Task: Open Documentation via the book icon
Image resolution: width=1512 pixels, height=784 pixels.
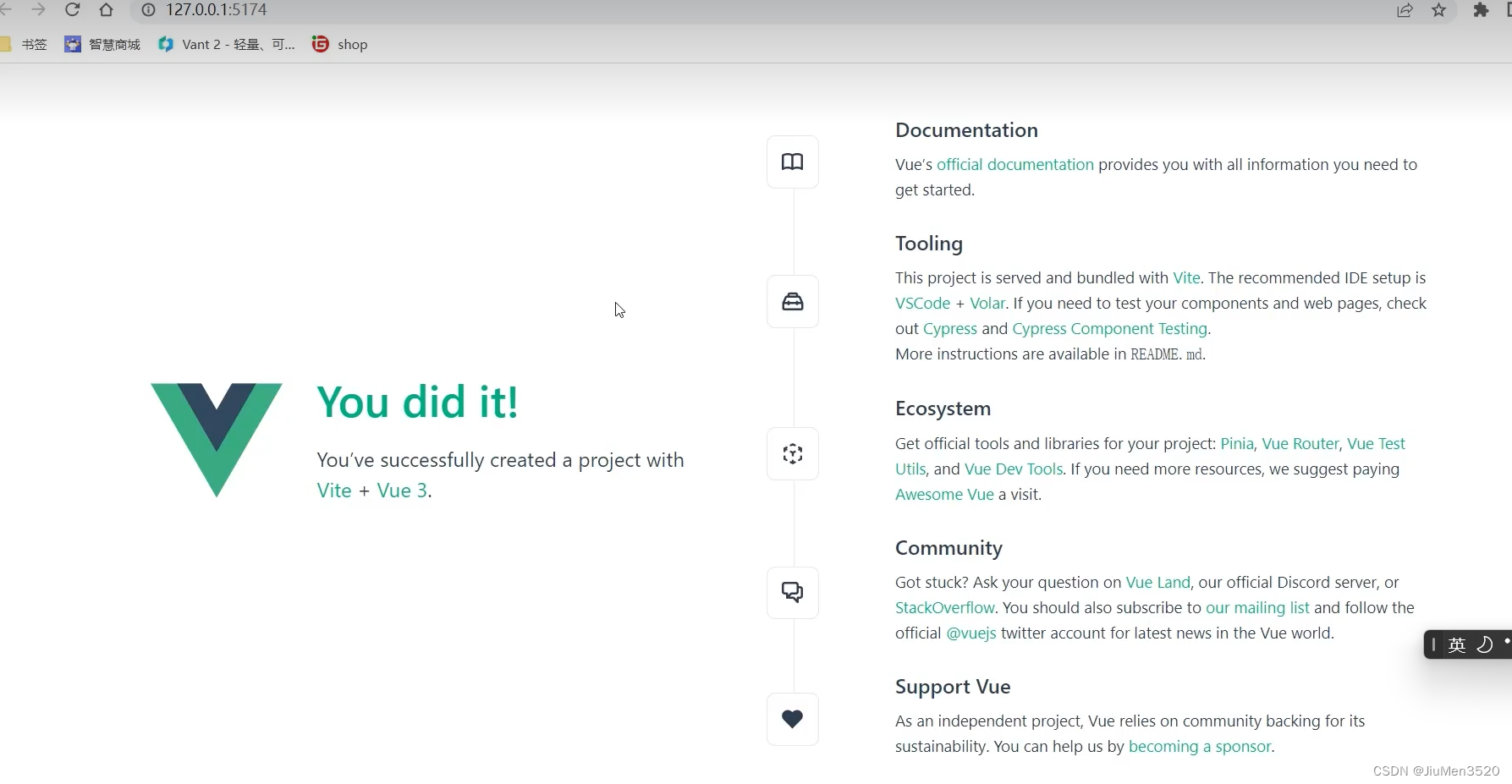Action: coord(792,162)
